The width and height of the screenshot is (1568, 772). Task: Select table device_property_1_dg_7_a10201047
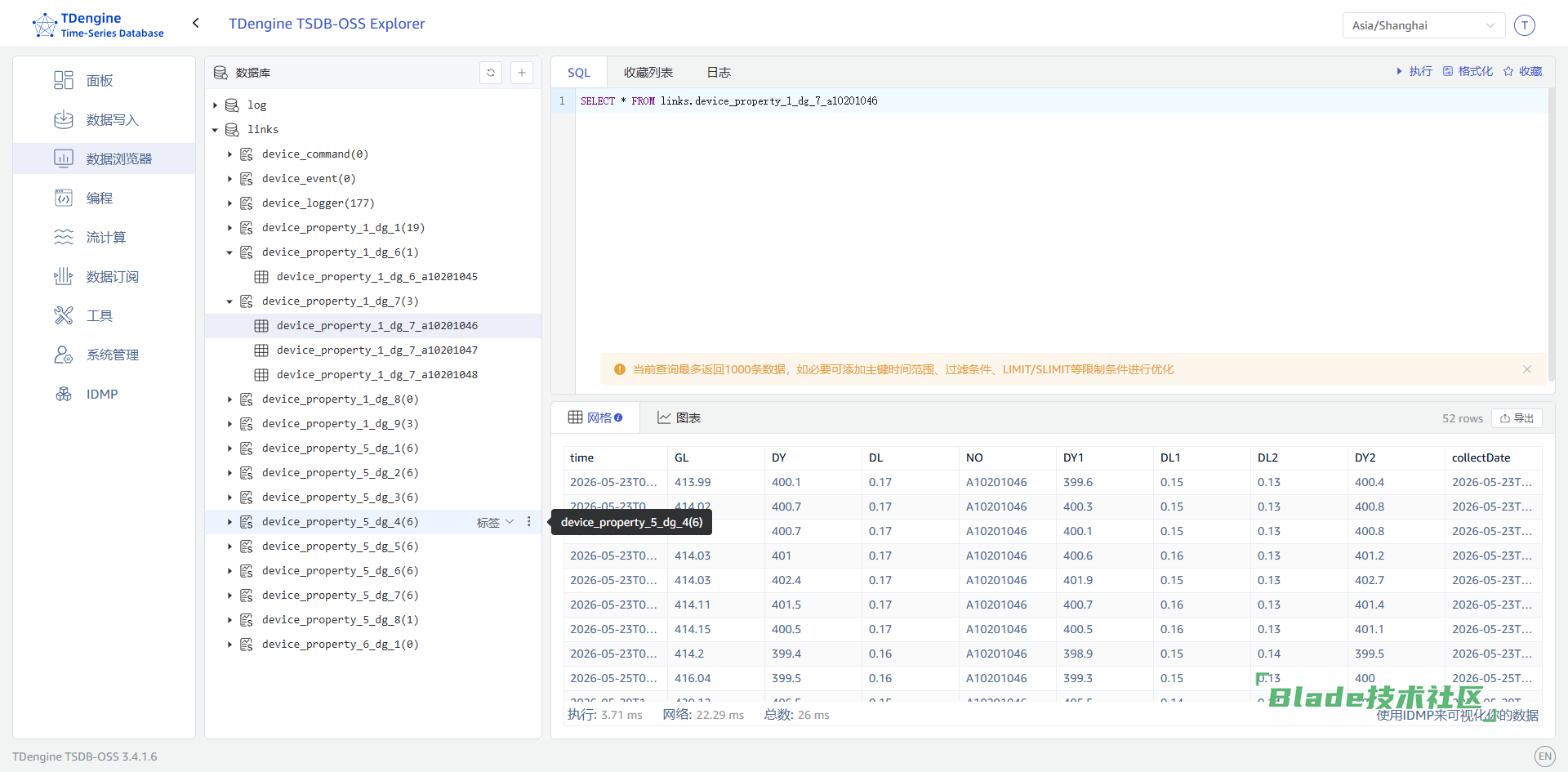tap(377, 350)
